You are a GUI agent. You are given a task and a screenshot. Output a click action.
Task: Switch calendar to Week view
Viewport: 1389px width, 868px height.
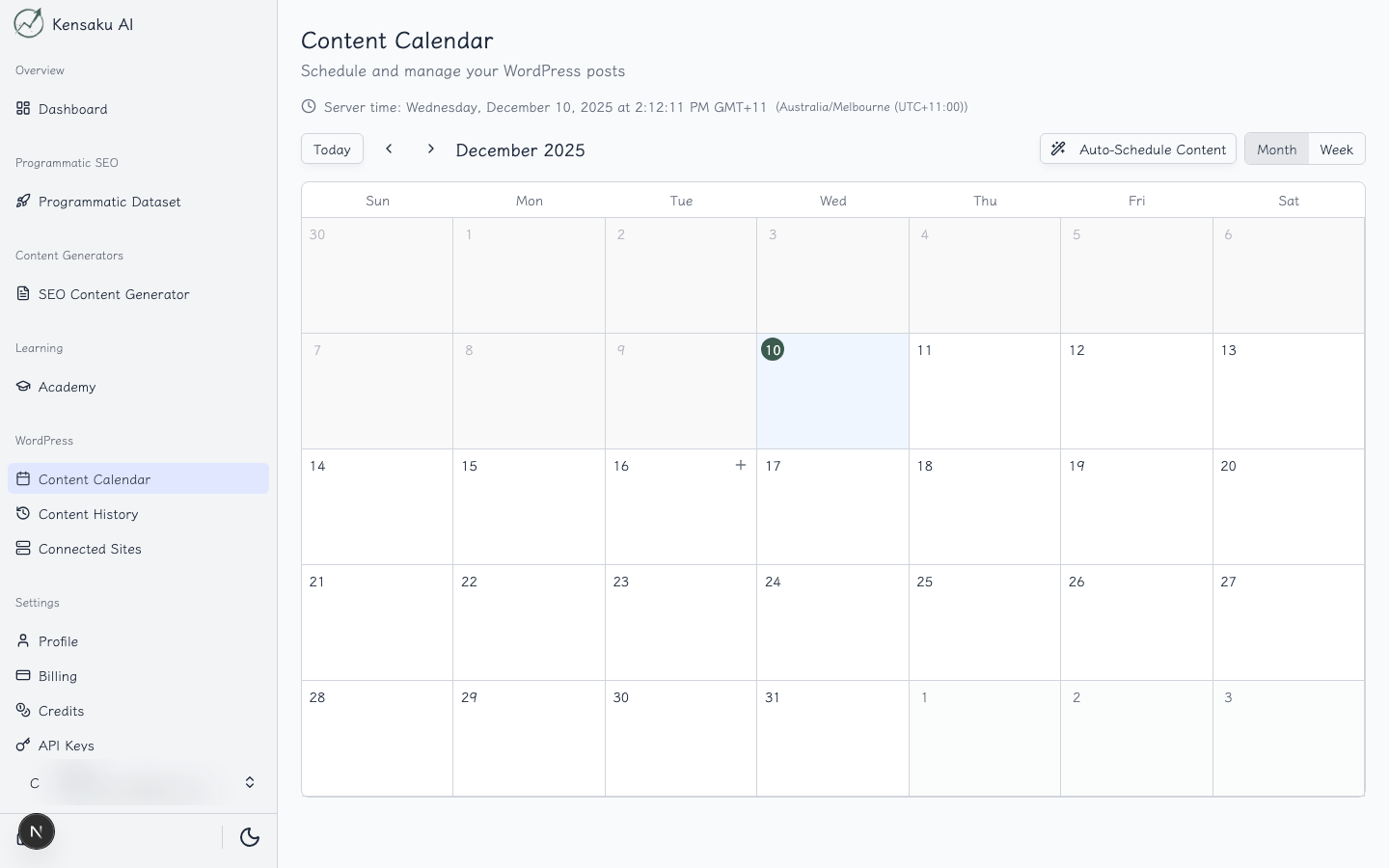[1336, 149]
